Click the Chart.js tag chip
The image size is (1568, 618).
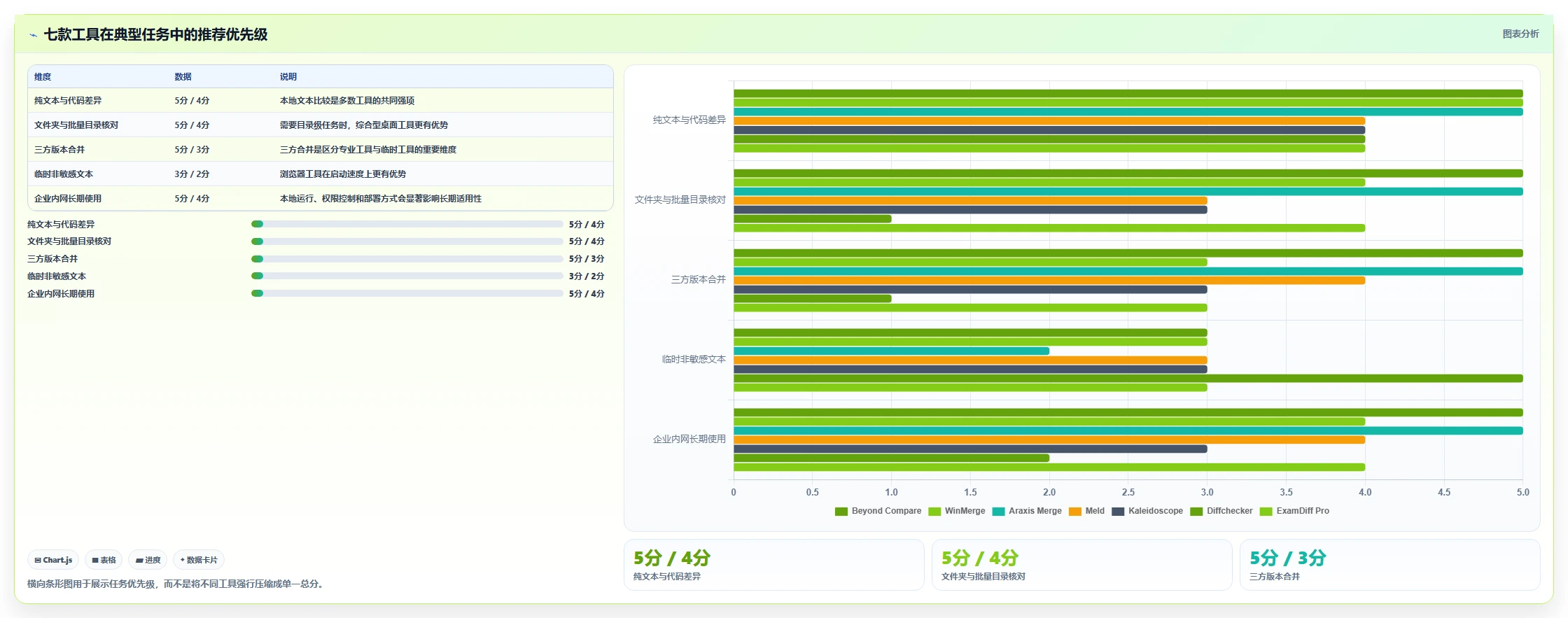[53, 560]
